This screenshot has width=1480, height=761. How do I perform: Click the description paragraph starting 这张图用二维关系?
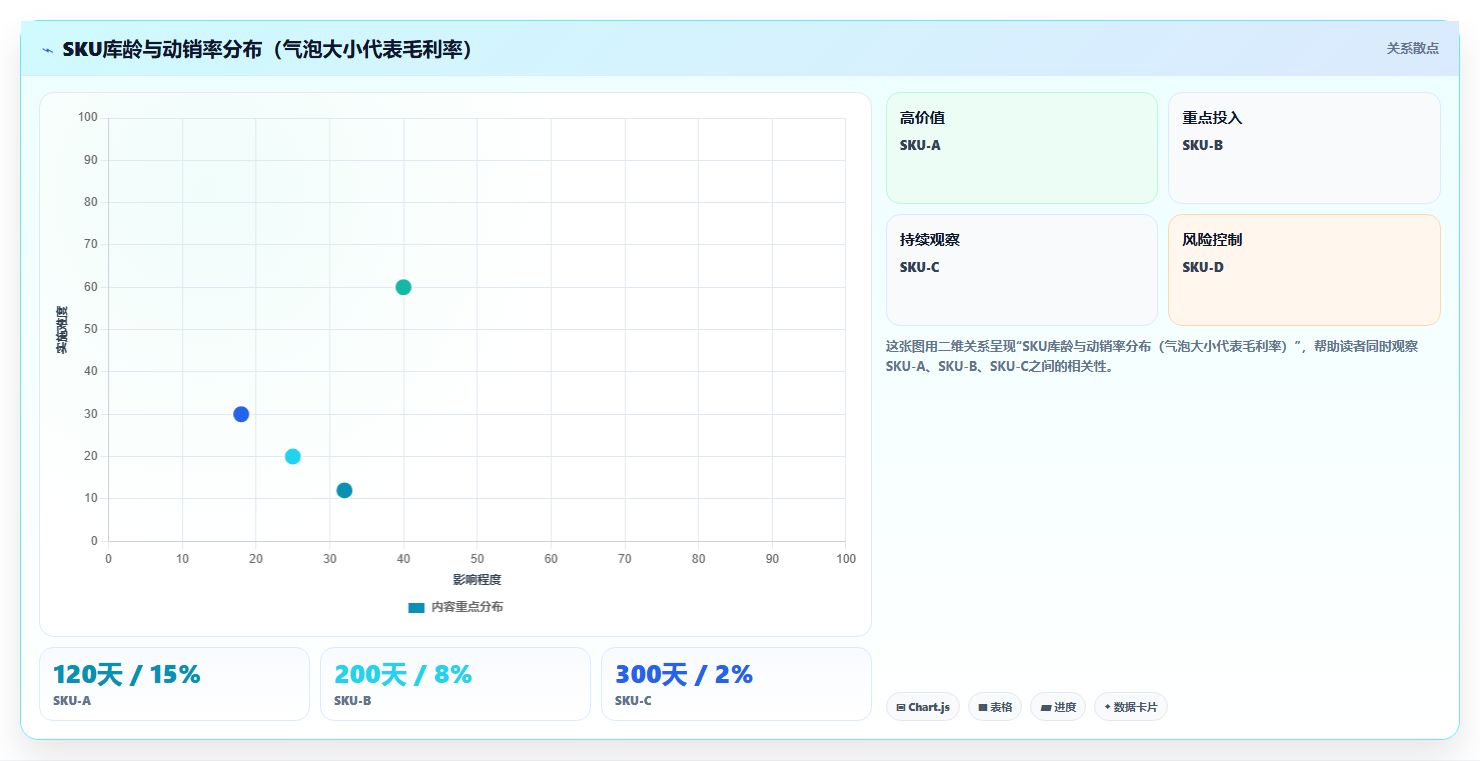(1151, 356)
